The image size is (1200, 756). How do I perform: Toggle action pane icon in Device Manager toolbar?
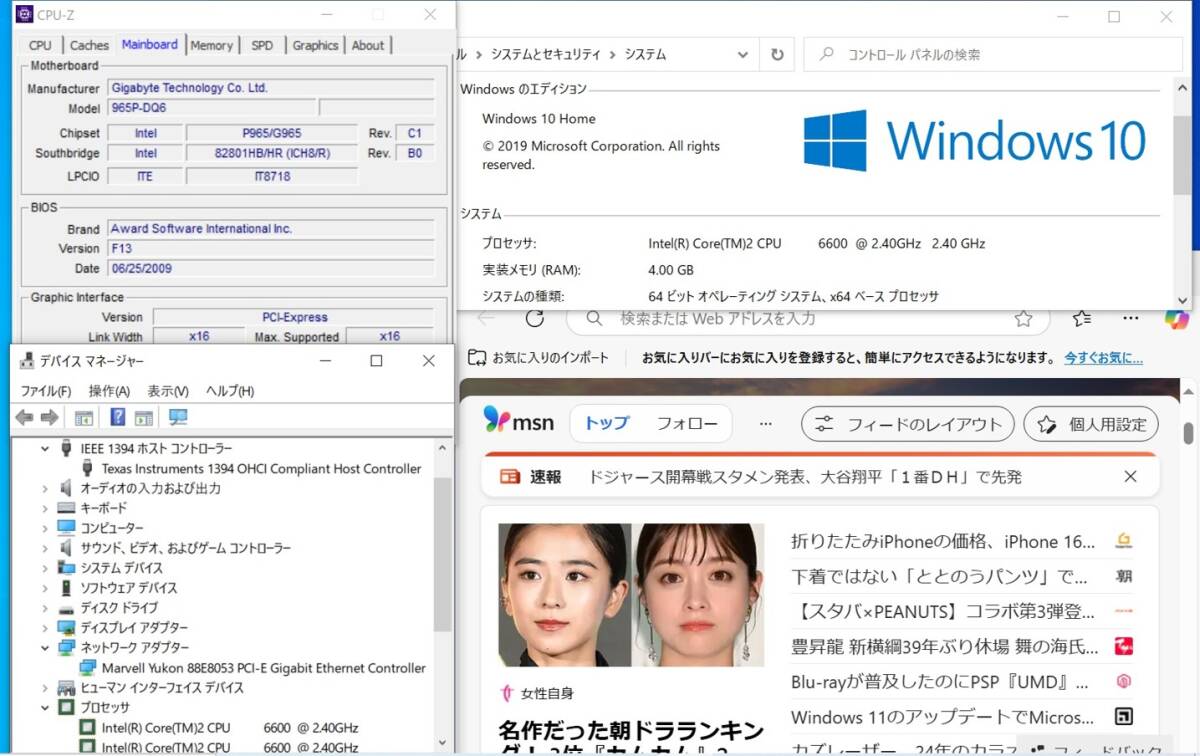coord(144,418)
